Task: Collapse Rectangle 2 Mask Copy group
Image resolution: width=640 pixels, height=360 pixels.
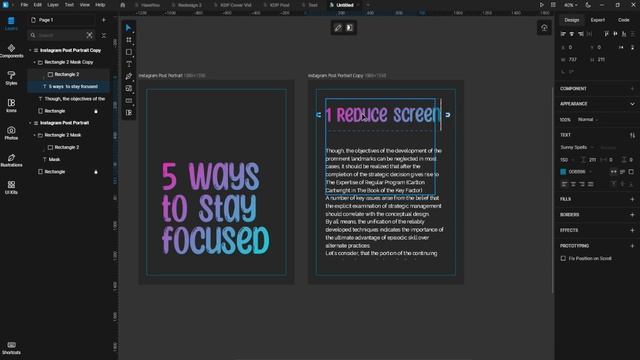Action: tap(35, 62)
